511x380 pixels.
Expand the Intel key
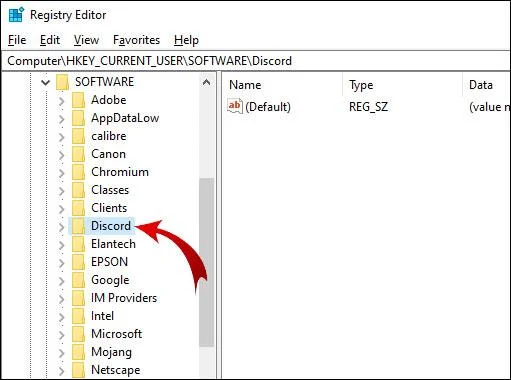pos(61,317)
